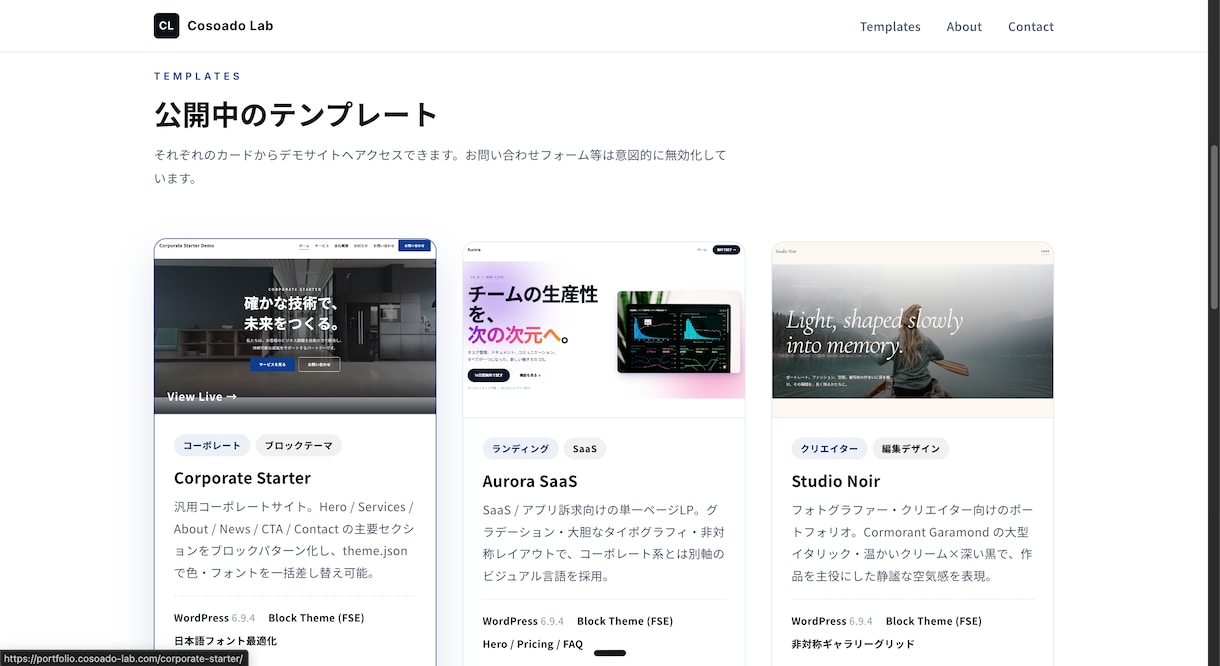Select the SaaS tag
This screenshot has width=1220, height=666.
[x=585, y=449]
